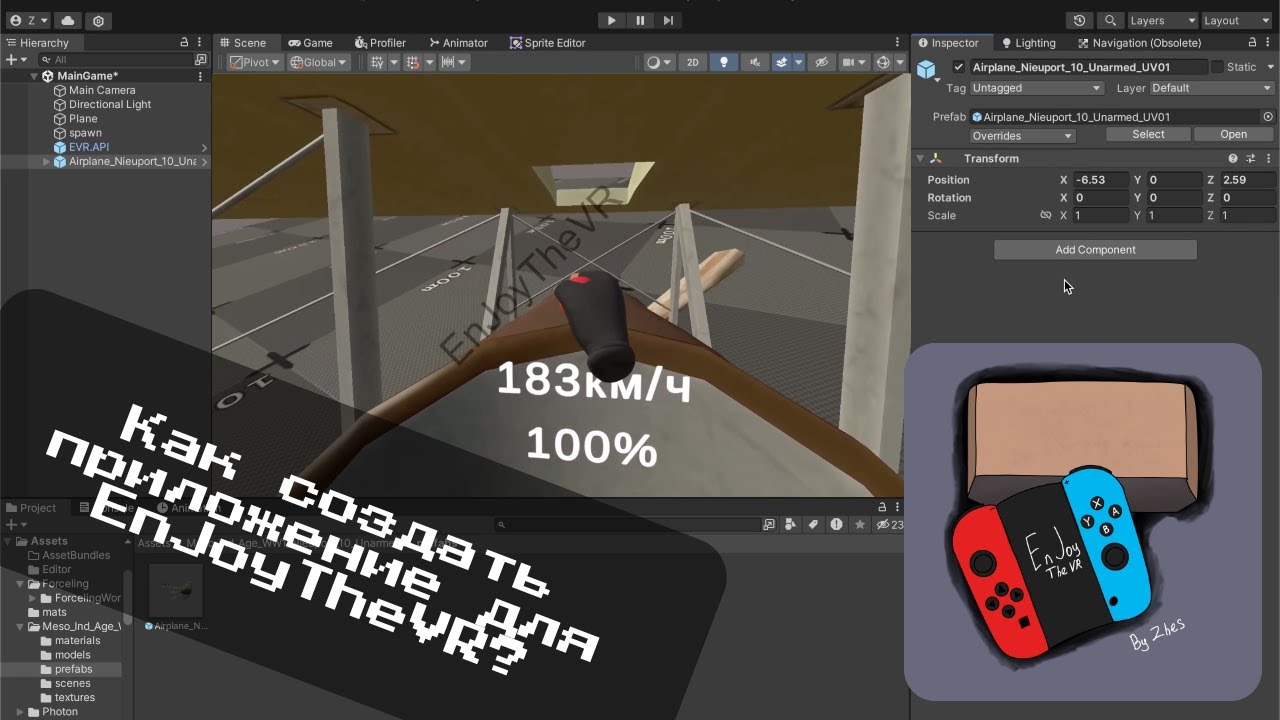Click the Hierarchy plus create button

pyautogui.click(x=11, y=60)
